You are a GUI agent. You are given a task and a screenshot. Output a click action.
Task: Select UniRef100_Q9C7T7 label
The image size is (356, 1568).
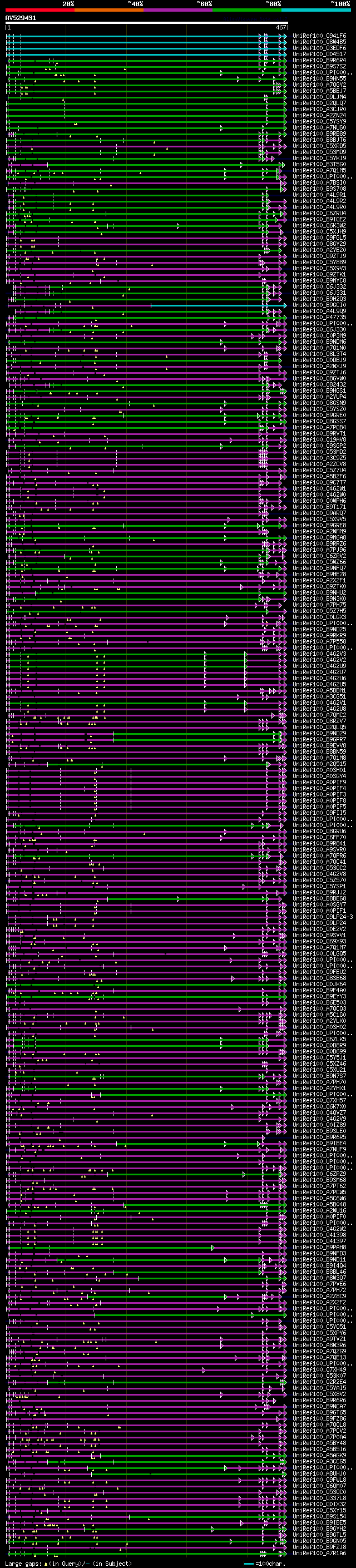319,483
